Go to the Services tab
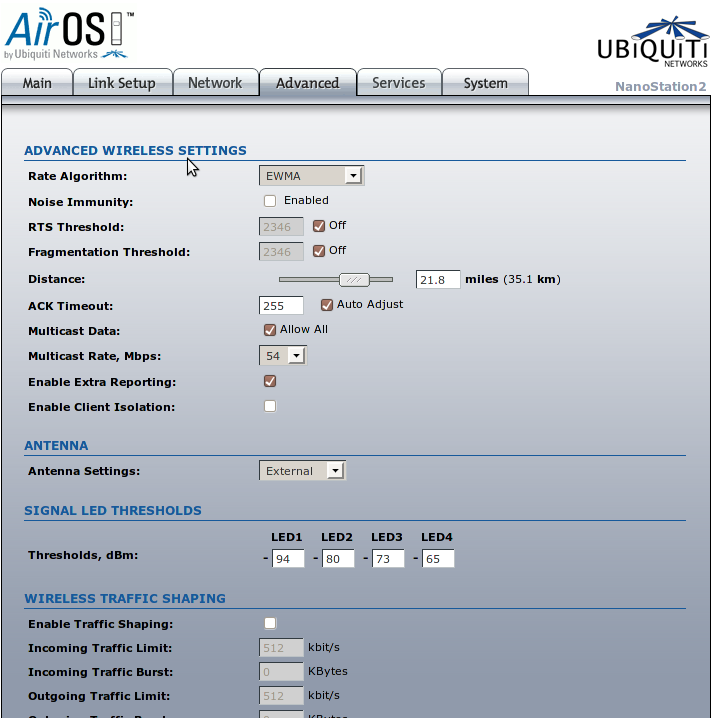Viewport: 712px width, 718px height. point(399,83)
